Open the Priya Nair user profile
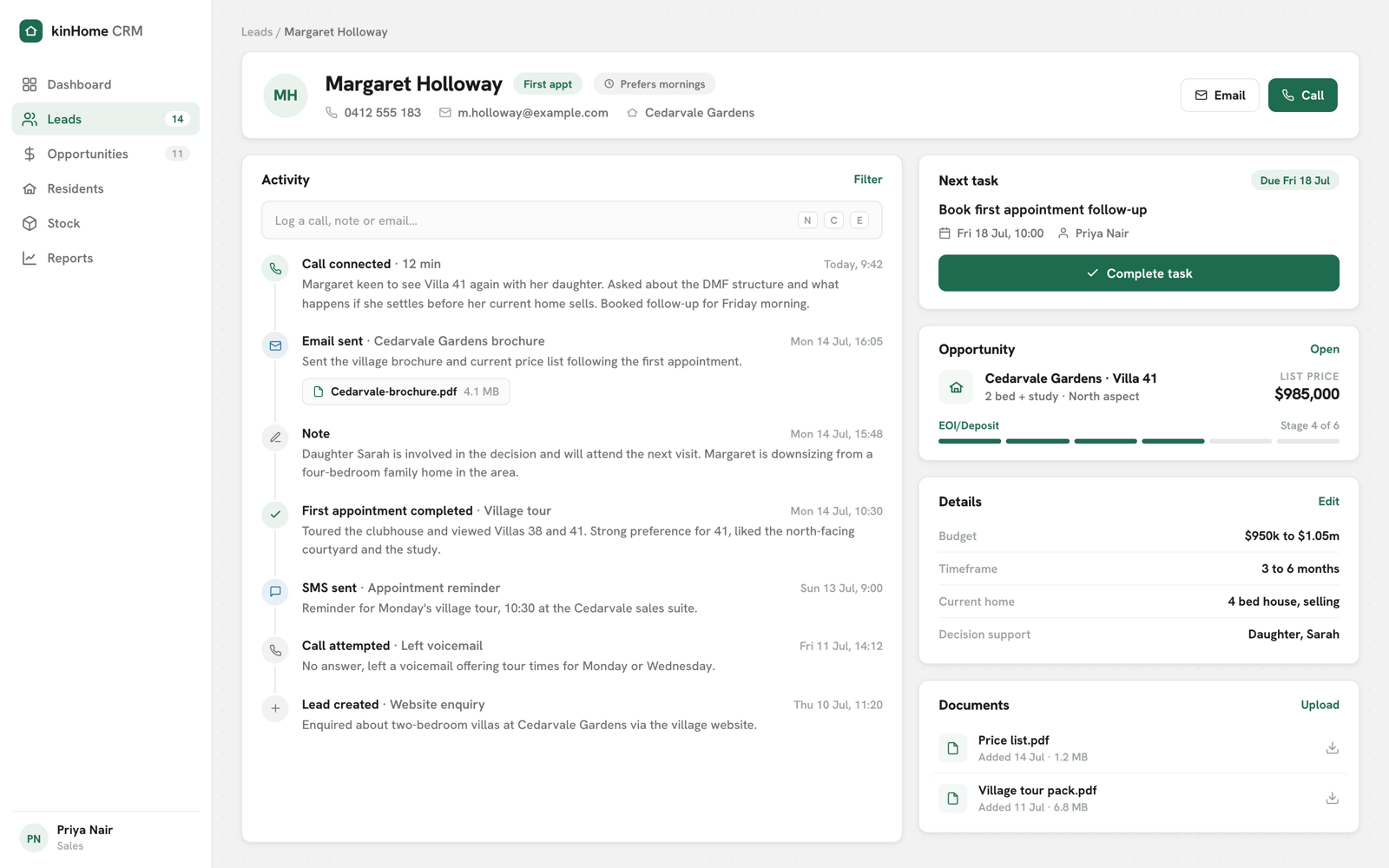The width and height of the screenshot is (1389, 868). point(106,838)
